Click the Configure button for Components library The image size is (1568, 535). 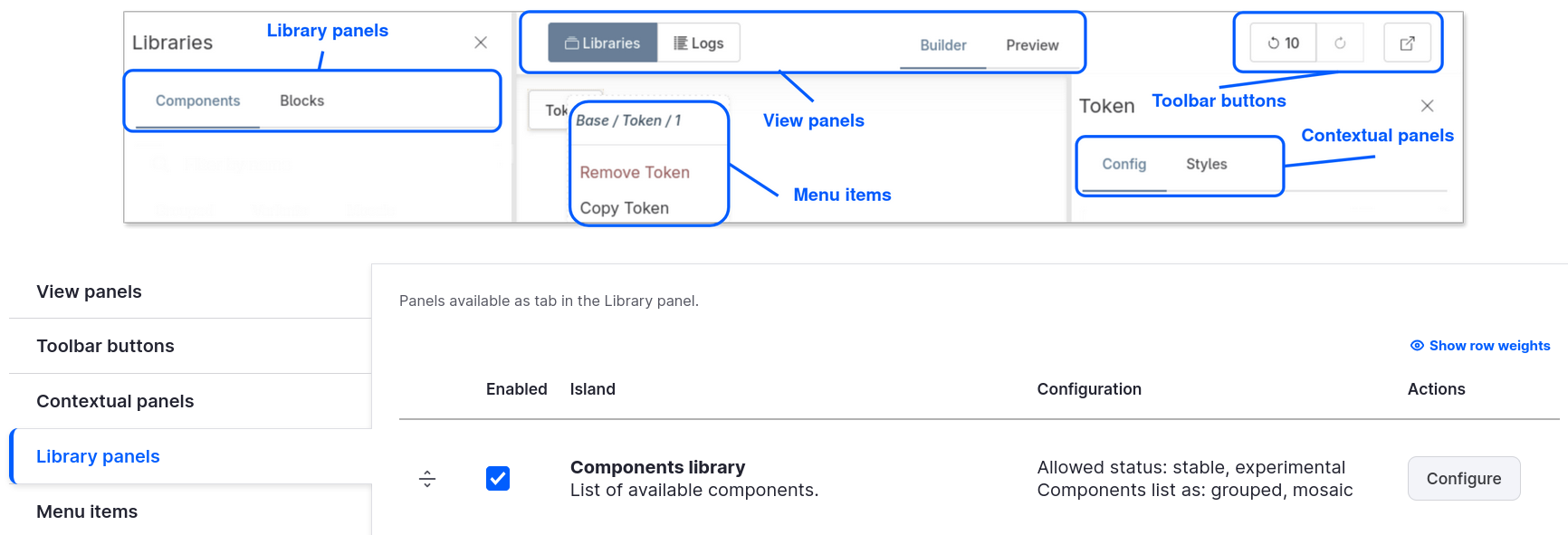coord(1463,478)
